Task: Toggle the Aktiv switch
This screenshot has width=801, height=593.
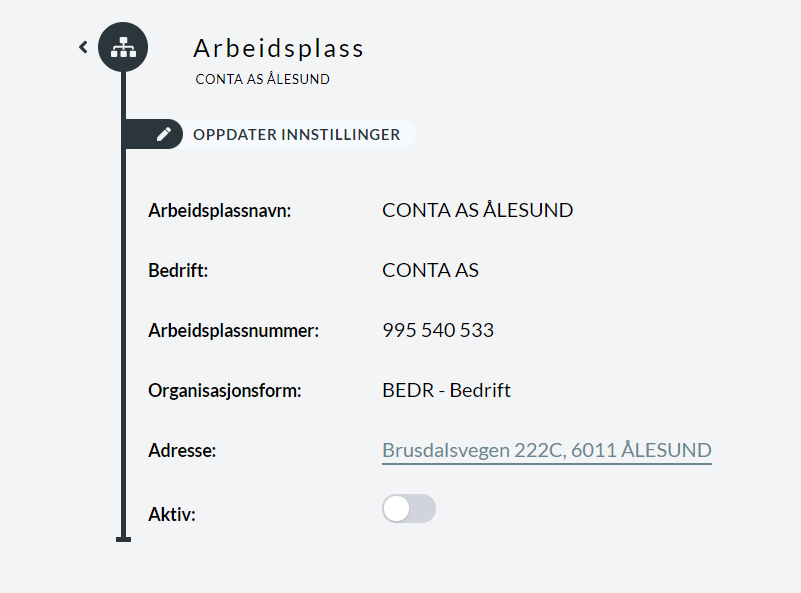Action: tap(409, 509)
